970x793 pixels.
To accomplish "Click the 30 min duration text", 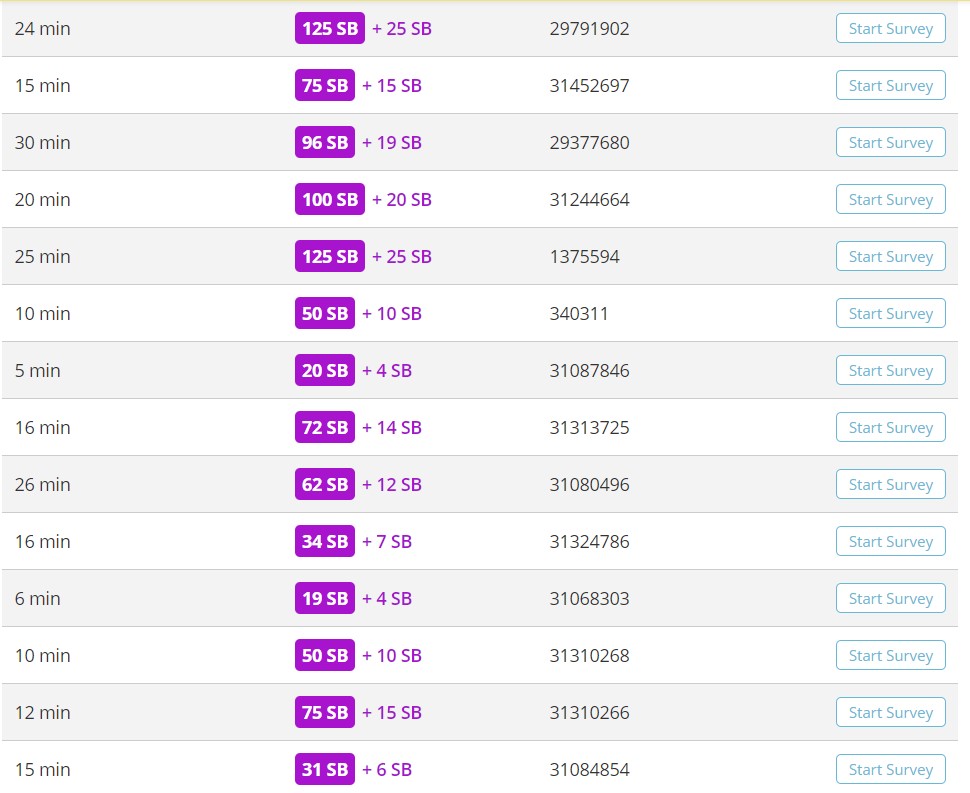I will [x=43, y=142].
